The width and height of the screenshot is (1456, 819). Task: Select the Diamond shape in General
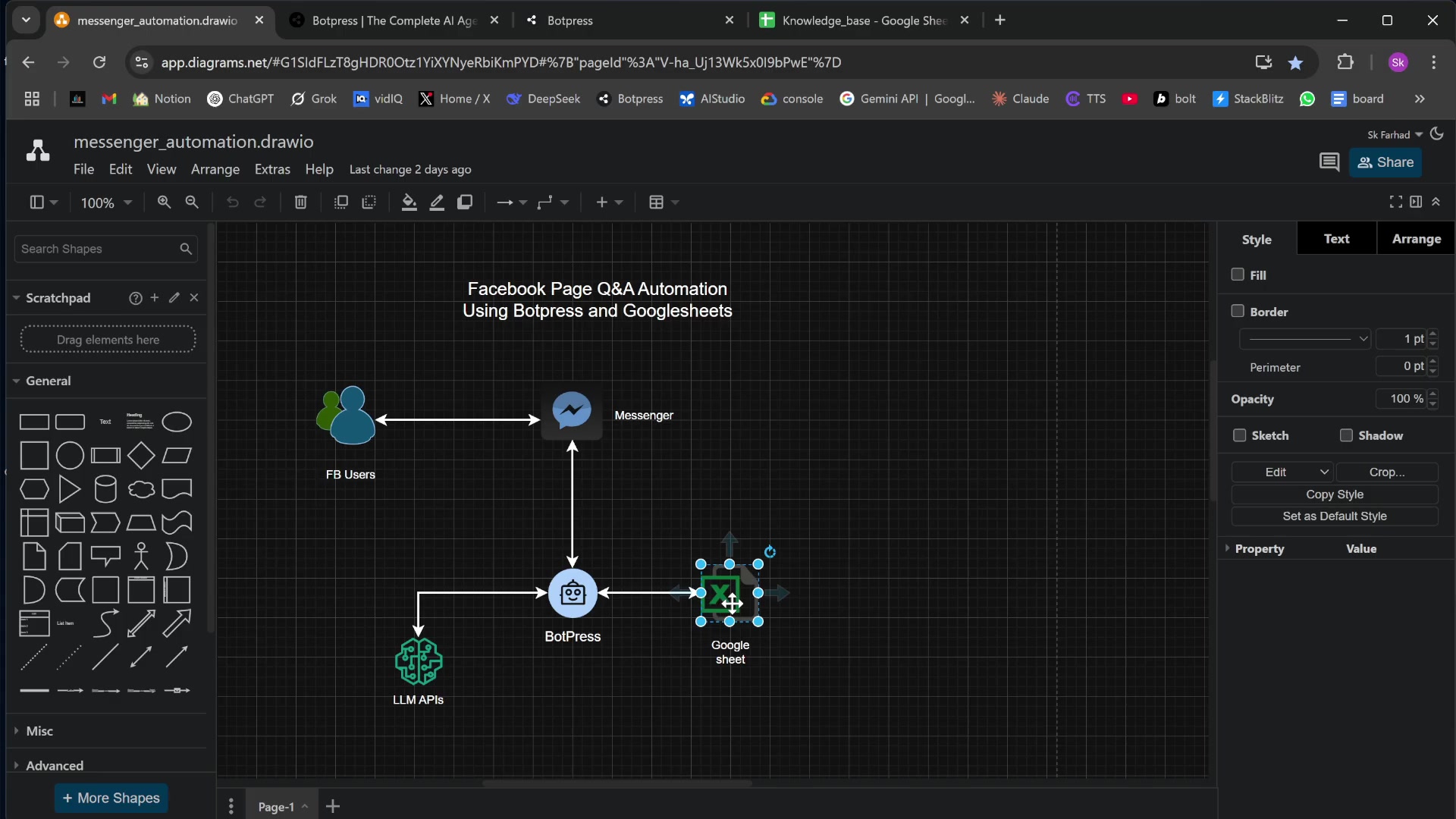[141, 456]
